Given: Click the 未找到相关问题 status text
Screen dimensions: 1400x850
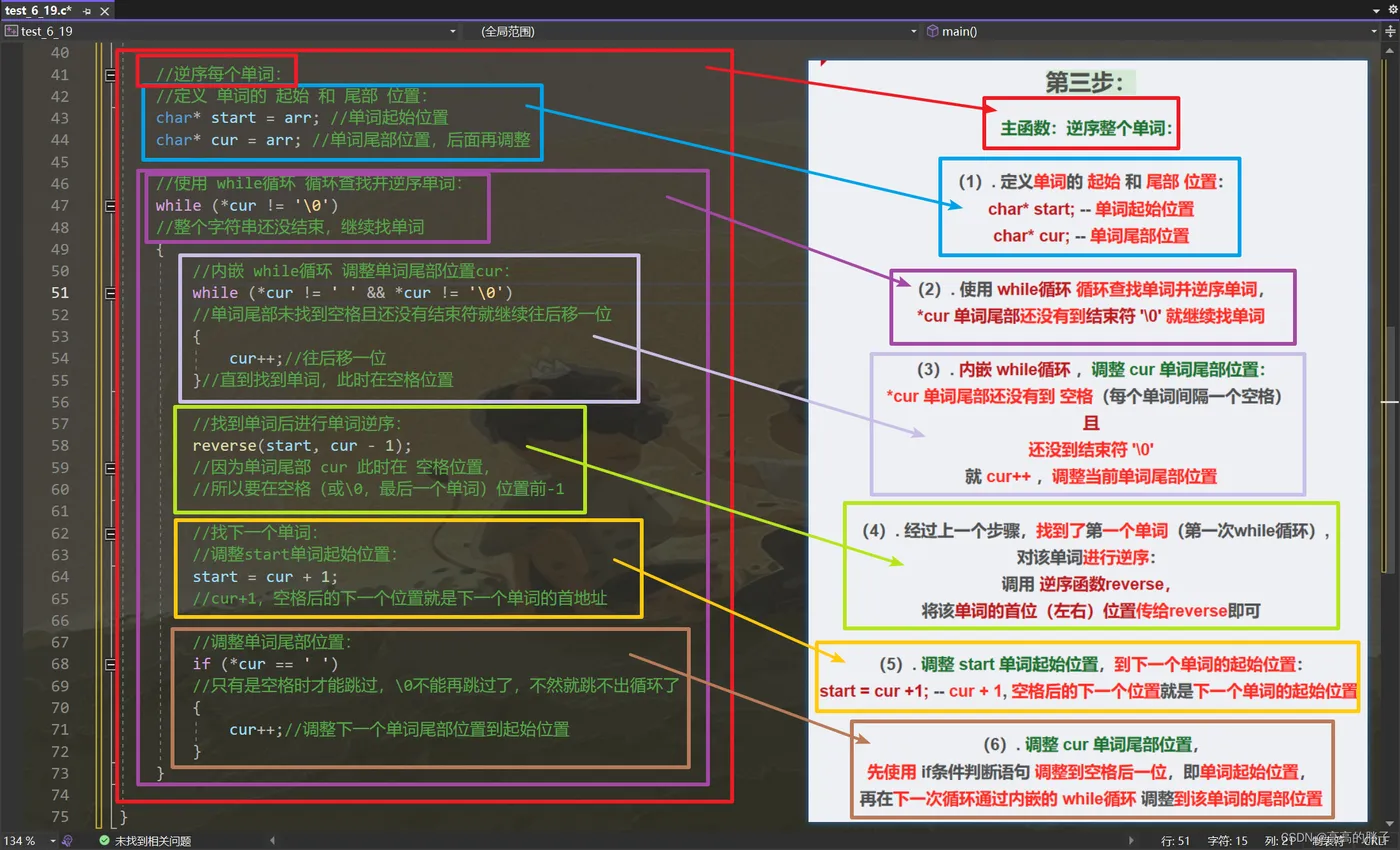Looking at the screenshot, I should coord(152,841).
